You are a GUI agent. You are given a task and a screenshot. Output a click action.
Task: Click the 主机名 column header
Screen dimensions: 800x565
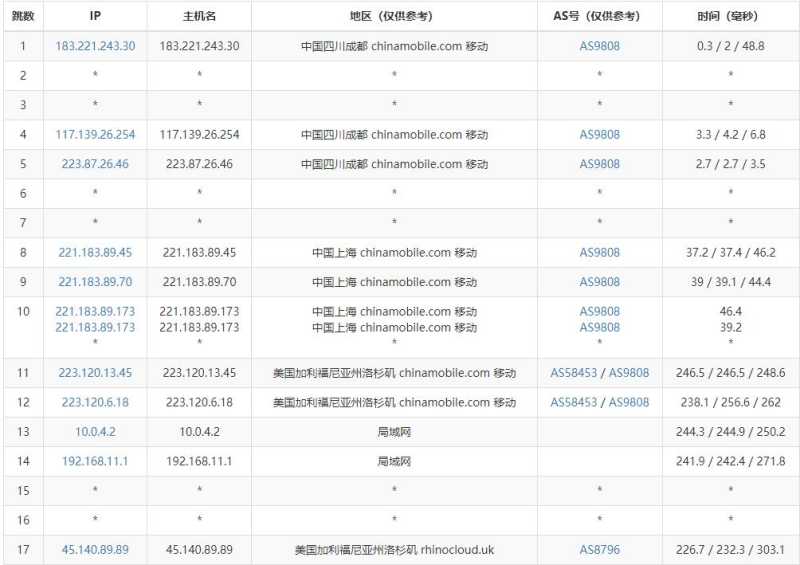pos(199,16)
